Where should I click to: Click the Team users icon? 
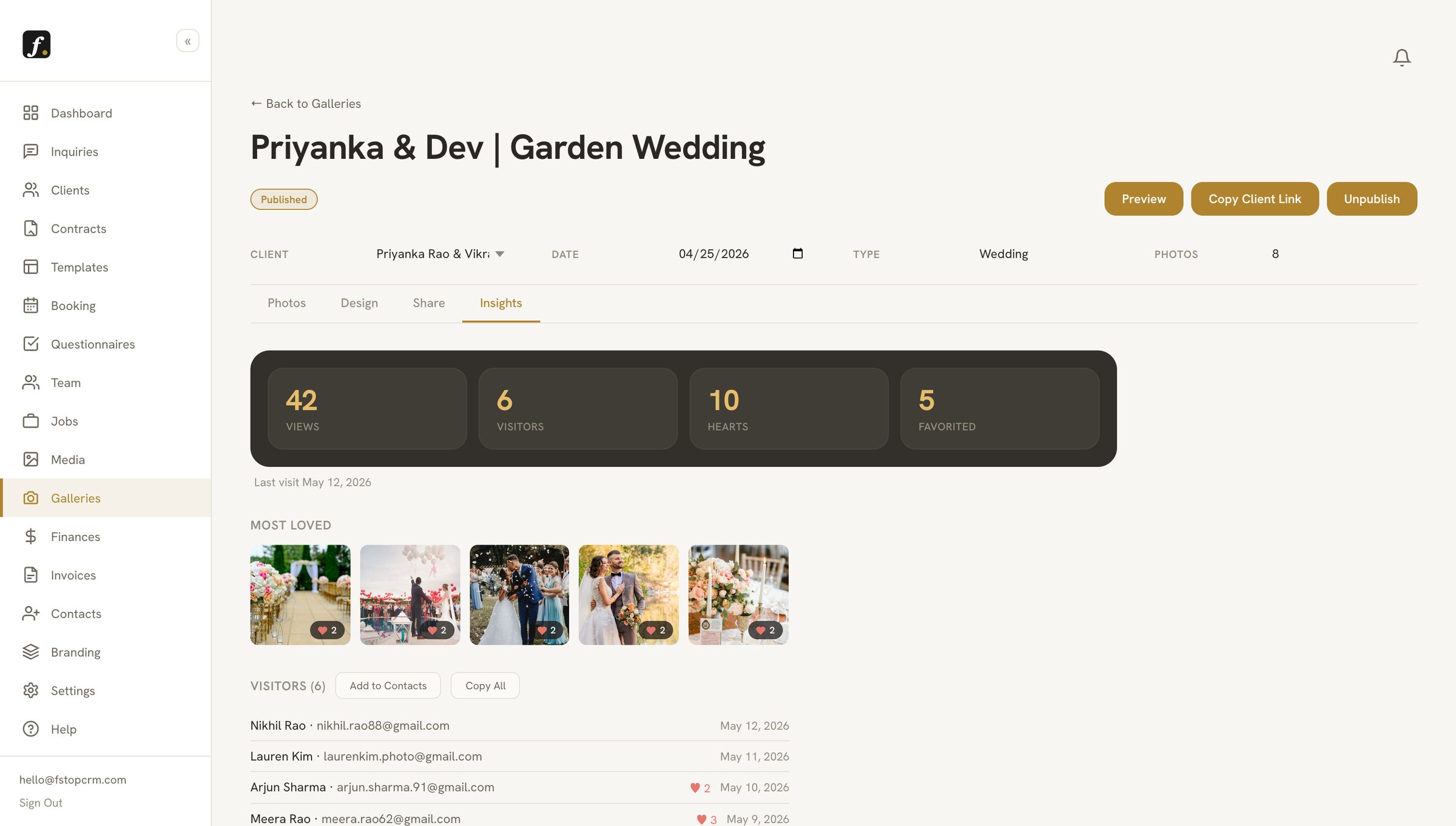click(x=31, y=383)
